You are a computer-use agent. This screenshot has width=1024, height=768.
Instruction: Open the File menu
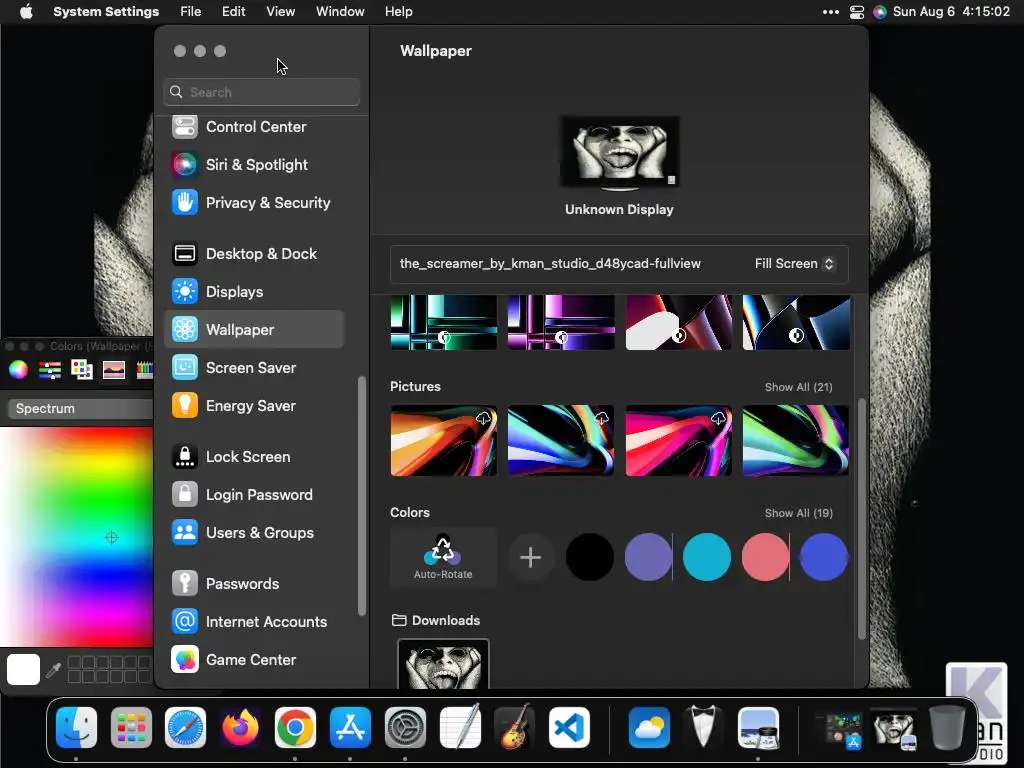tap(191, 12)
